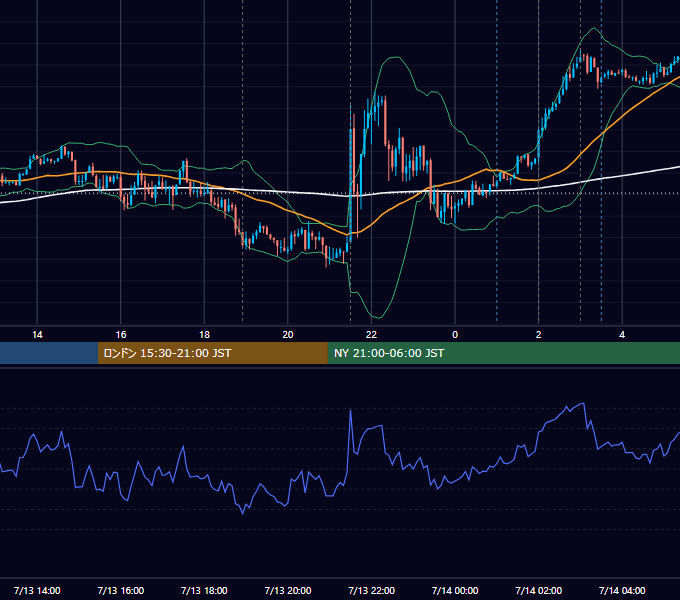
Task: Click the '22' hour label on chart axis
Action: click(371, 335)
